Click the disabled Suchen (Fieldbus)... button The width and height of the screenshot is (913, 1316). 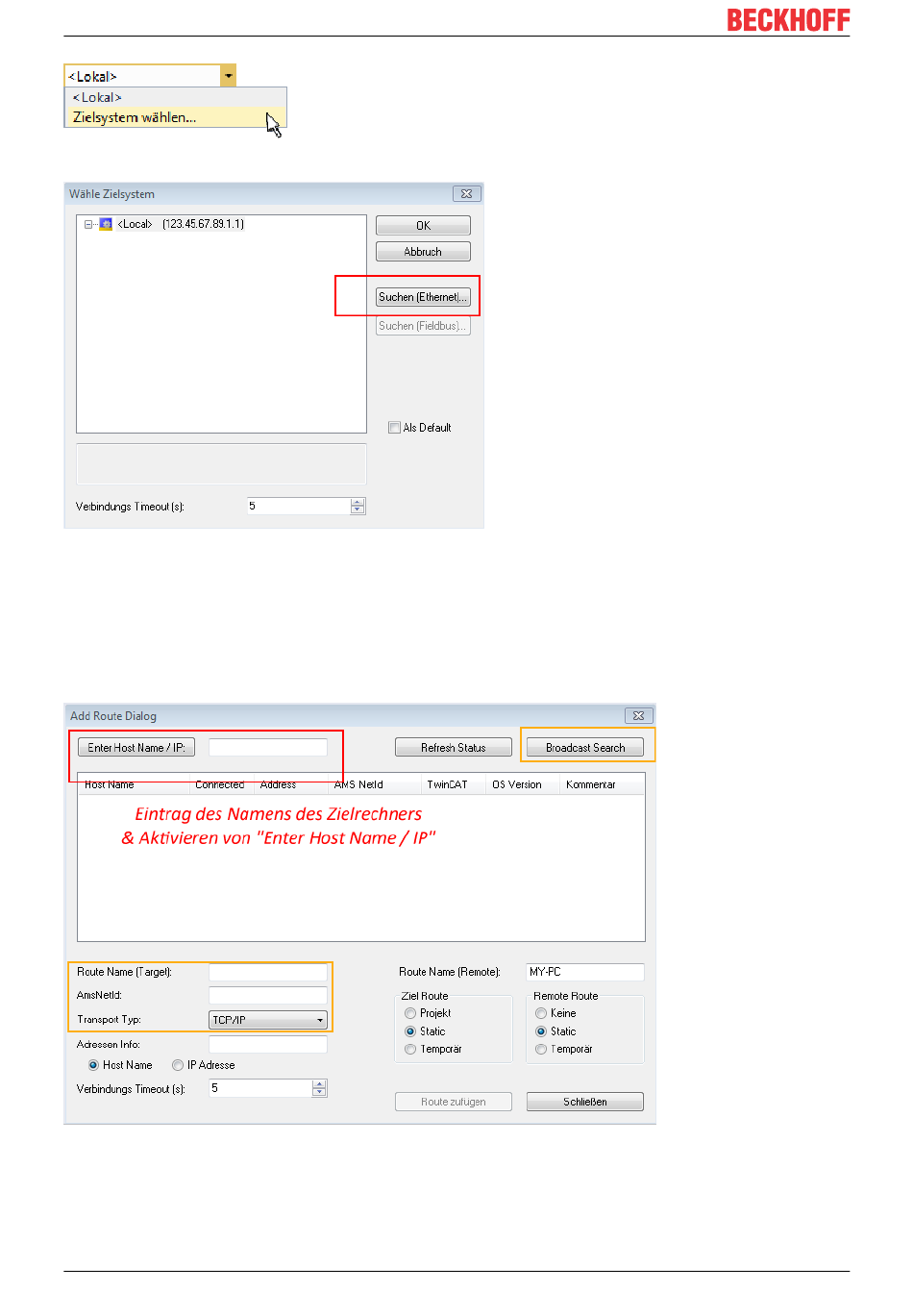click(x=423, y=326)
